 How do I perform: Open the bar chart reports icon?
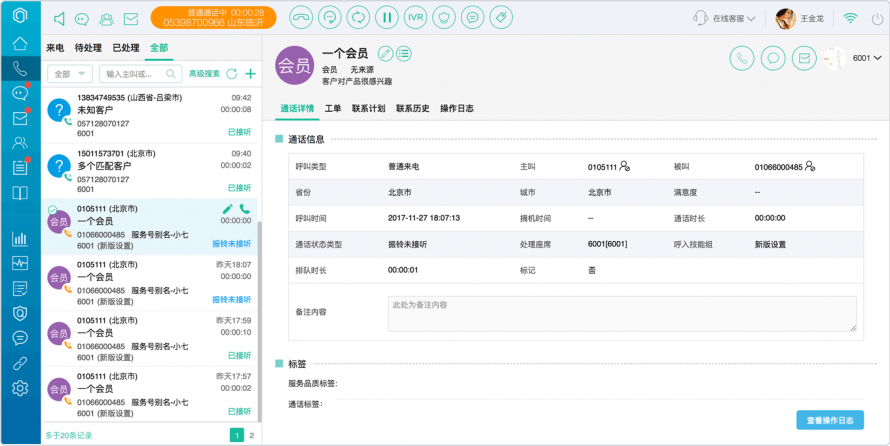click(x=20, y=238)
